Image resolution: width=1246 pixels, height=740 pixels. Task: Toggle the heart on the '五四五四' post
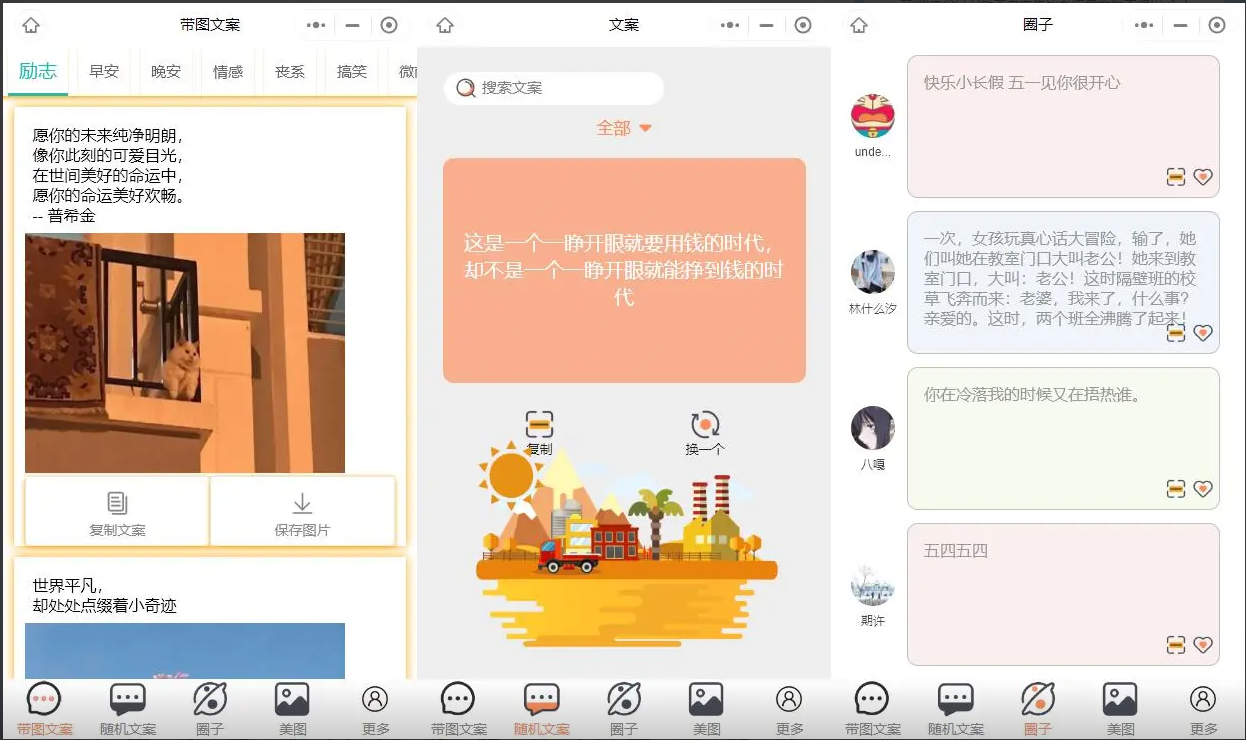[x=1203, y=645]
